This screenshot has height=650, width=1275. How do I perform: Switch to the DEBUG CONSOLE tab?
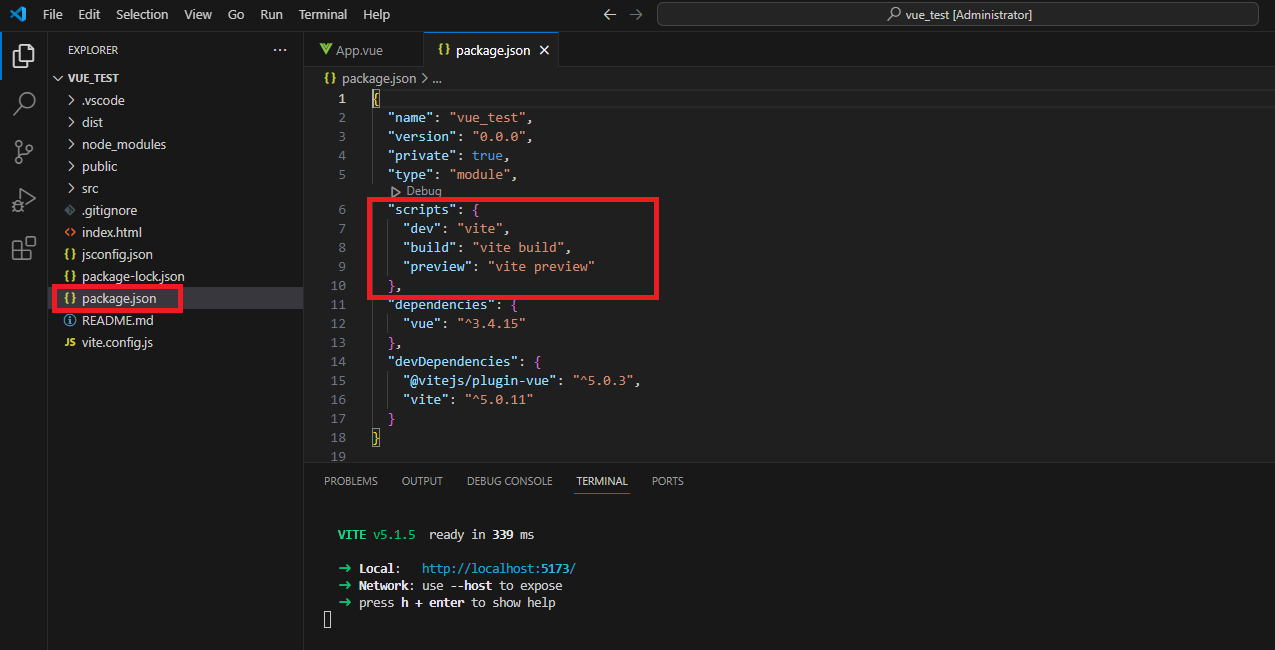point(509,481)
